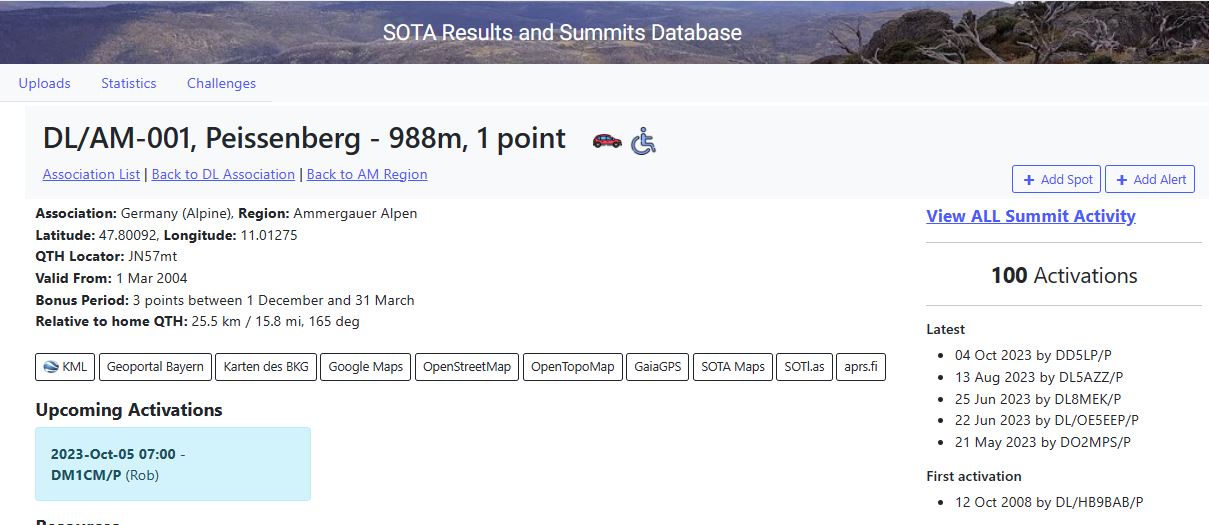Select the DM1CM/P upcoming activation card
This screenshot has height=525, width=1209.
point(172,464)
